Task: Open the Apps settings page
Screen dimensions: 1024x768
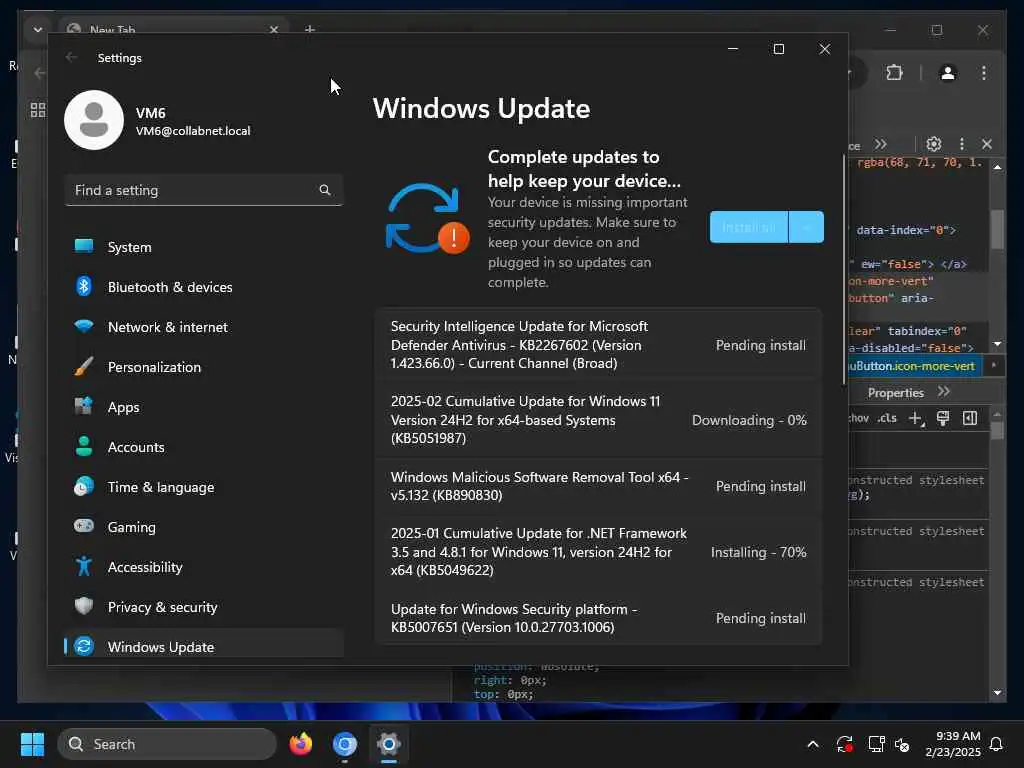Action: (204, 407)
